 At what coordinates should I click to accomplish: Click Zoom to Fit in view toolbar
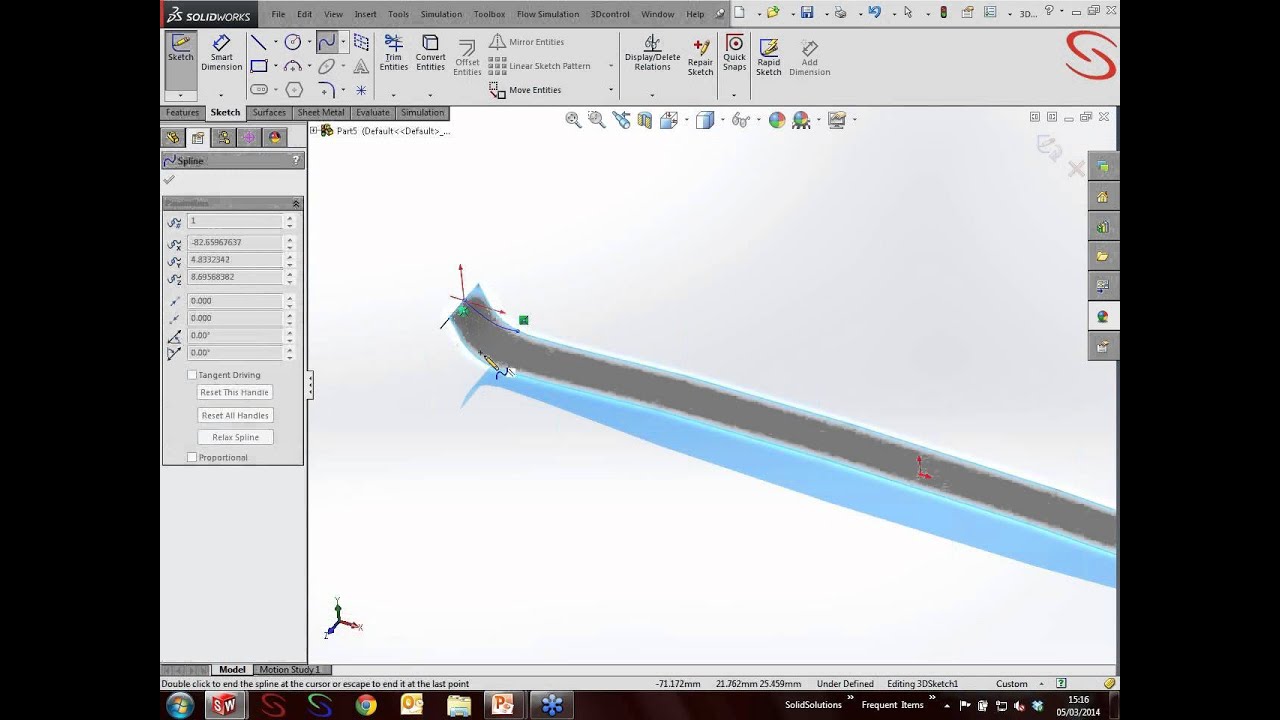pos(573,120)
